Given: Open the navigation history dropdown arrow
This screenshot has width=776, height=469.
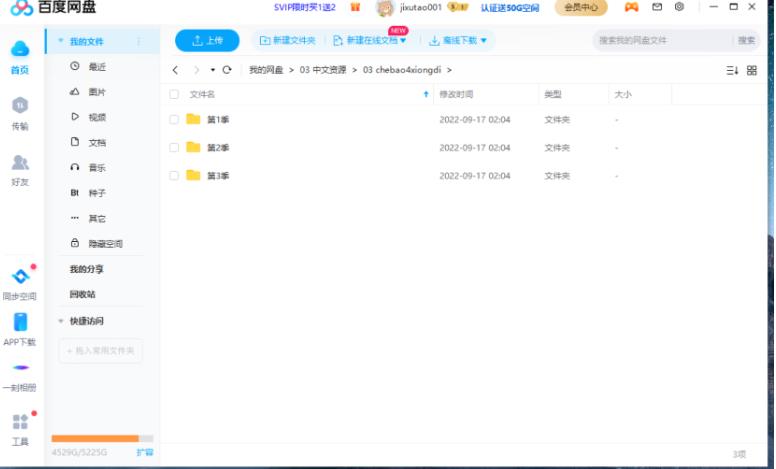Looking at the screenshot, I should 212,70.
